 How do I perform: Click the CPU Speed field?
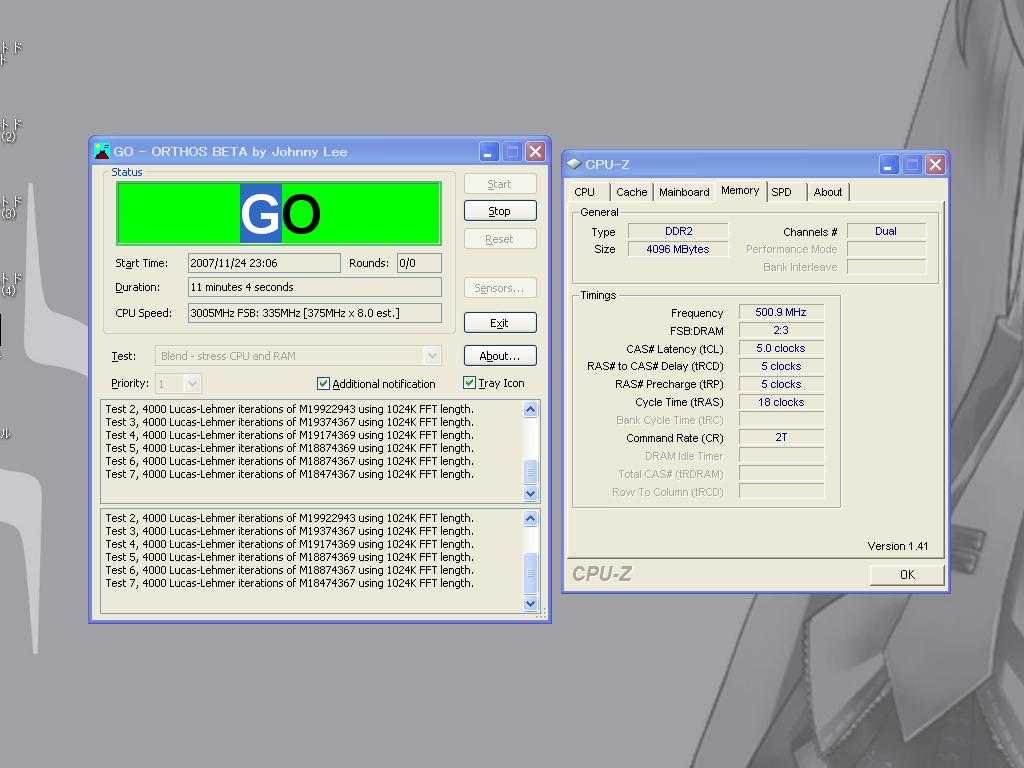click(x=315, y=313)
